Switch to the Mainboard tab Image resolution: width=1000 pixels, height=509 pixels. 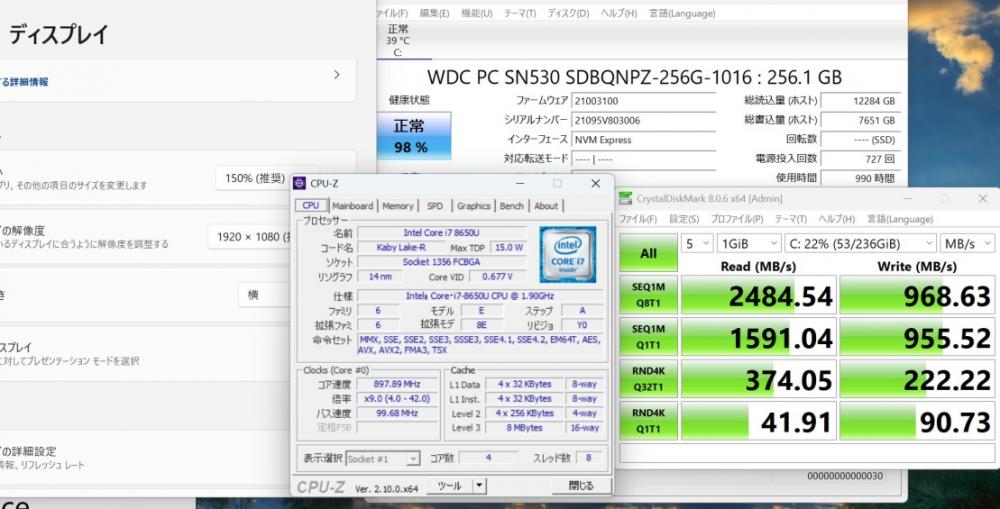click(352, 206)
